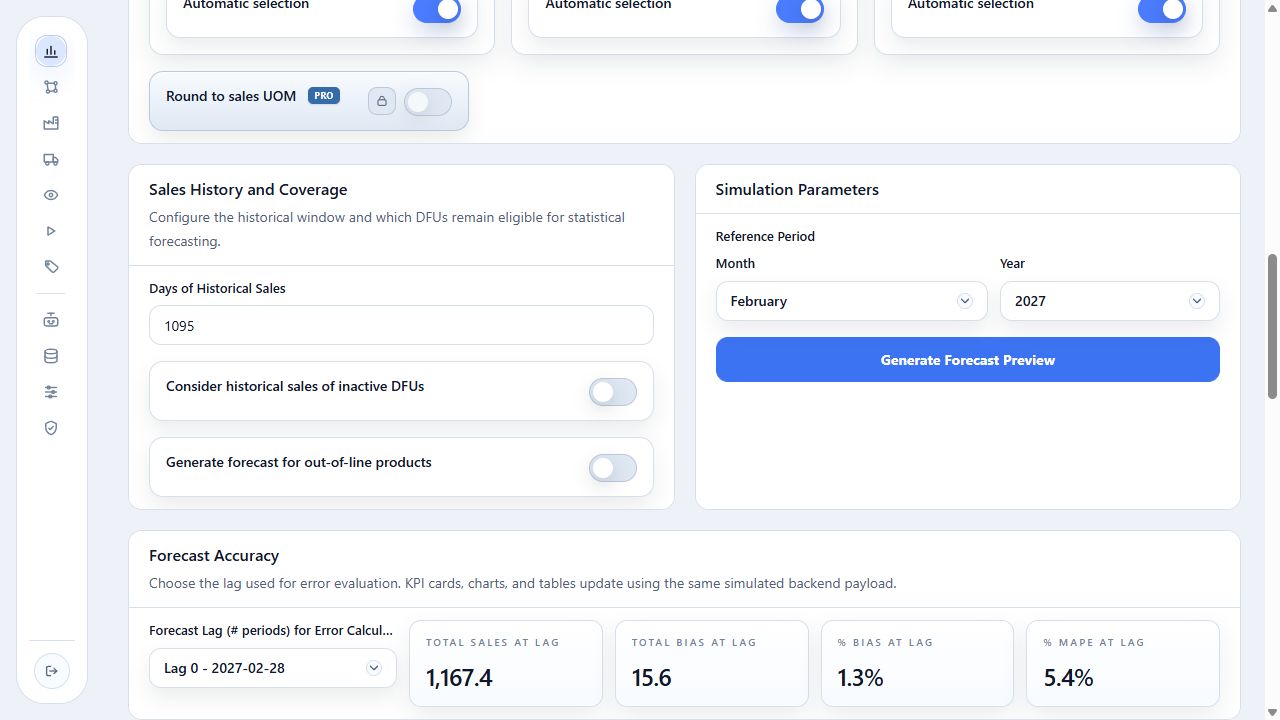Toggle Round to sales UOM switch
The image size is (1280, 720).
[x=428, y=102]
